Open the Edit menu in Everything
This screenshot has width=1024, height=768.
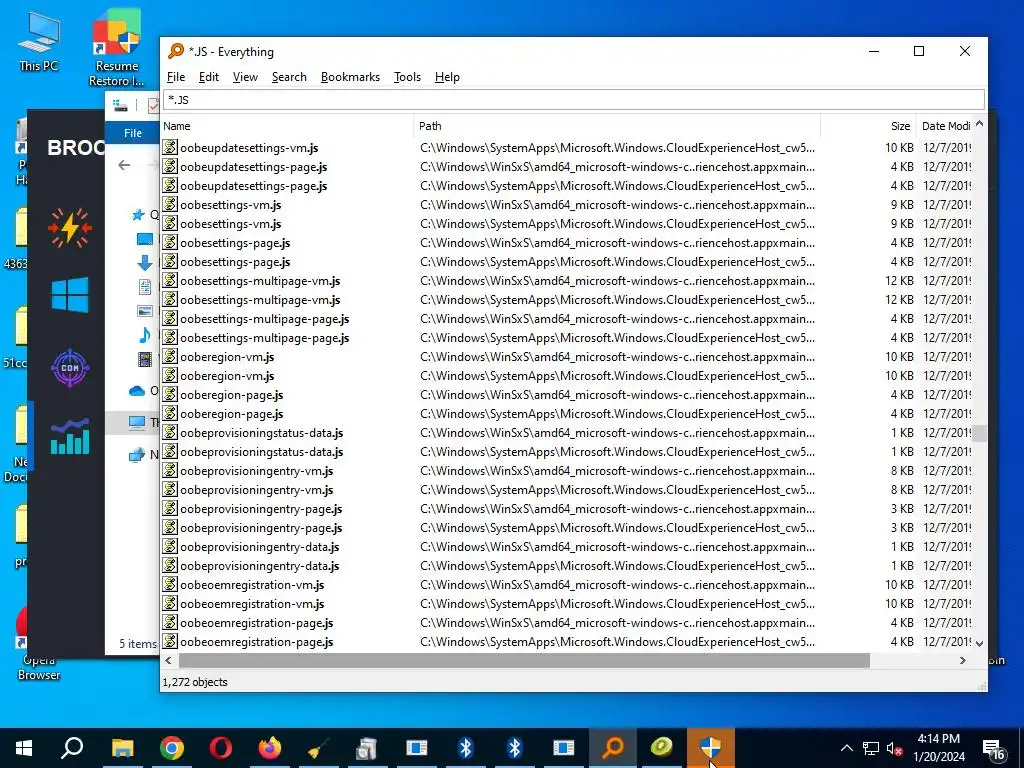[x=208, y=77]
